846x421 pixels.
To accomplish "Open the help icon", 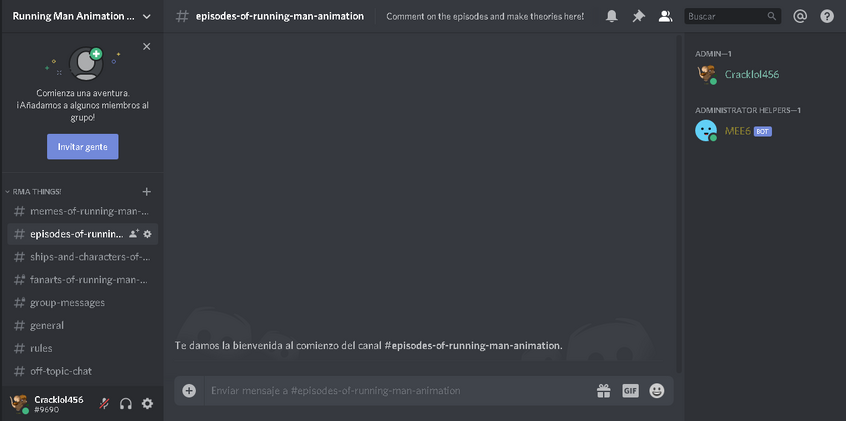I will [x=826, y=17].
